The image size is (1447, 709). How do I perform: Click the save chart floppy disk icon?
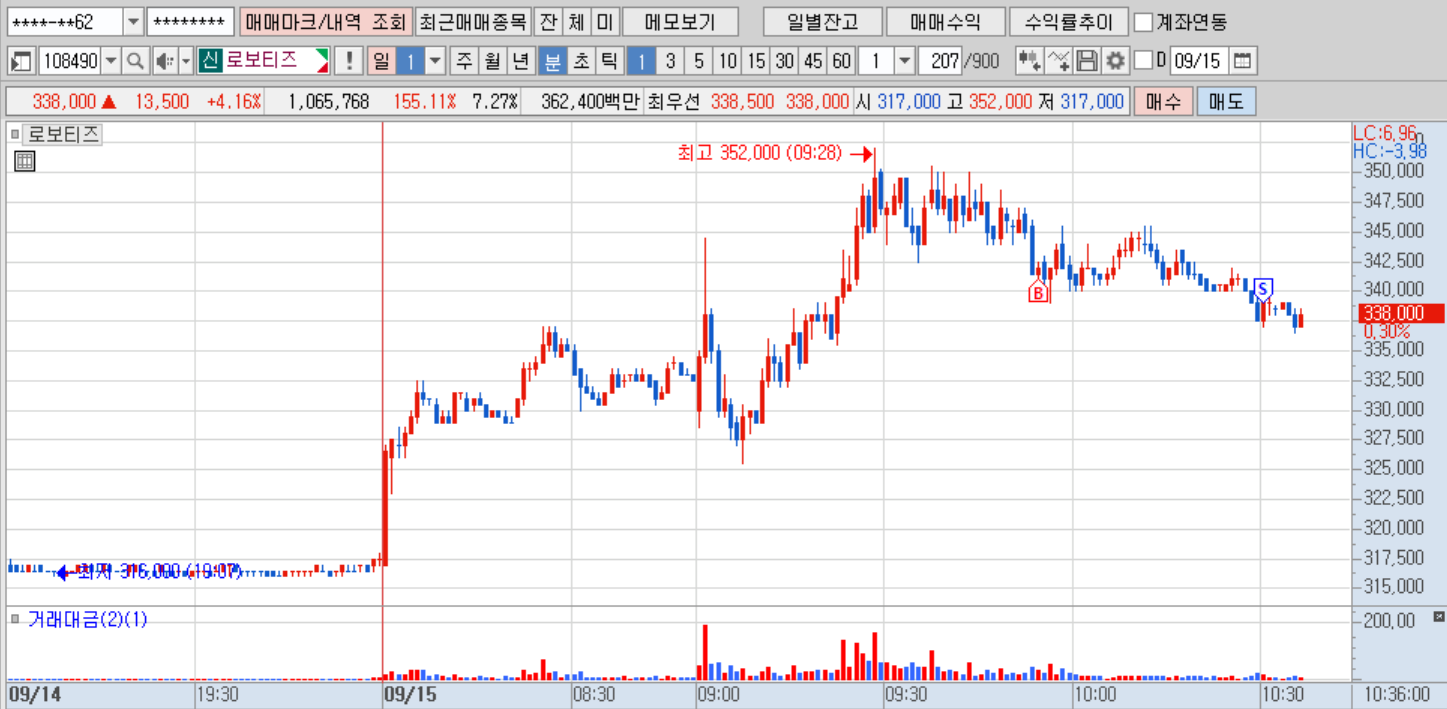point(1087,61)
